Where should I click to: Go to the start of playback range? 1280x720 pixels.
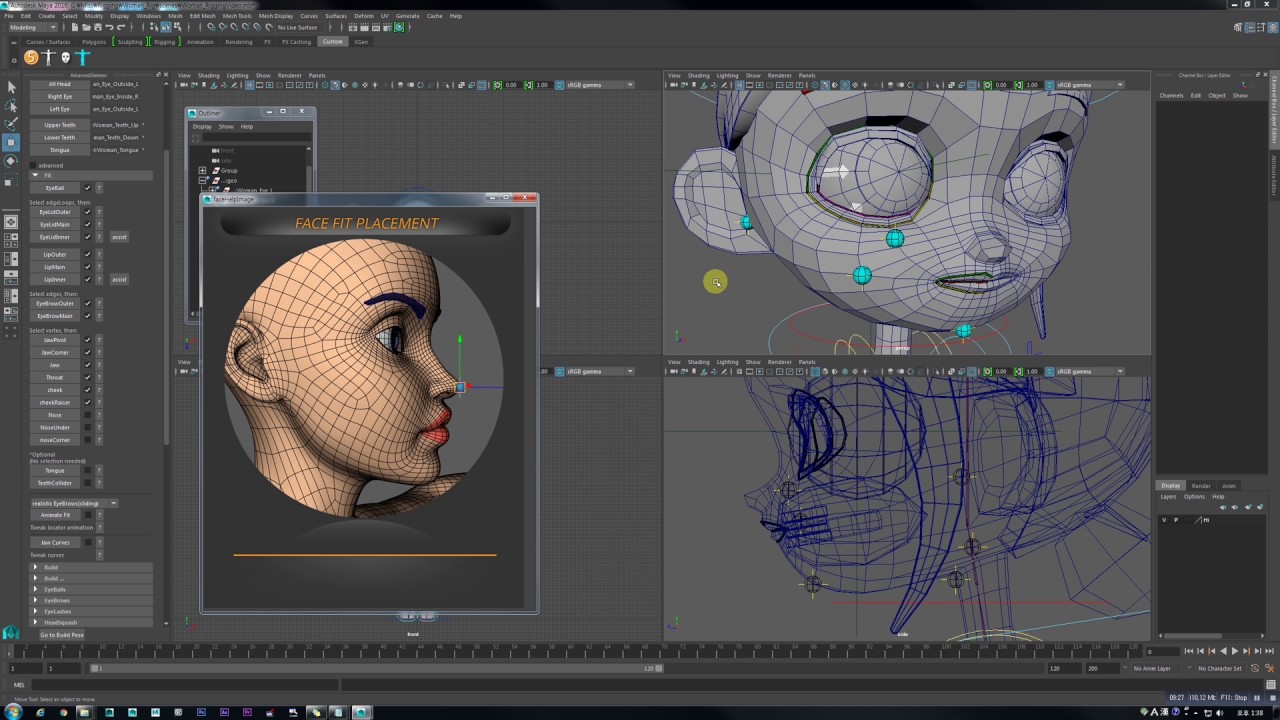coord(1189,651)
